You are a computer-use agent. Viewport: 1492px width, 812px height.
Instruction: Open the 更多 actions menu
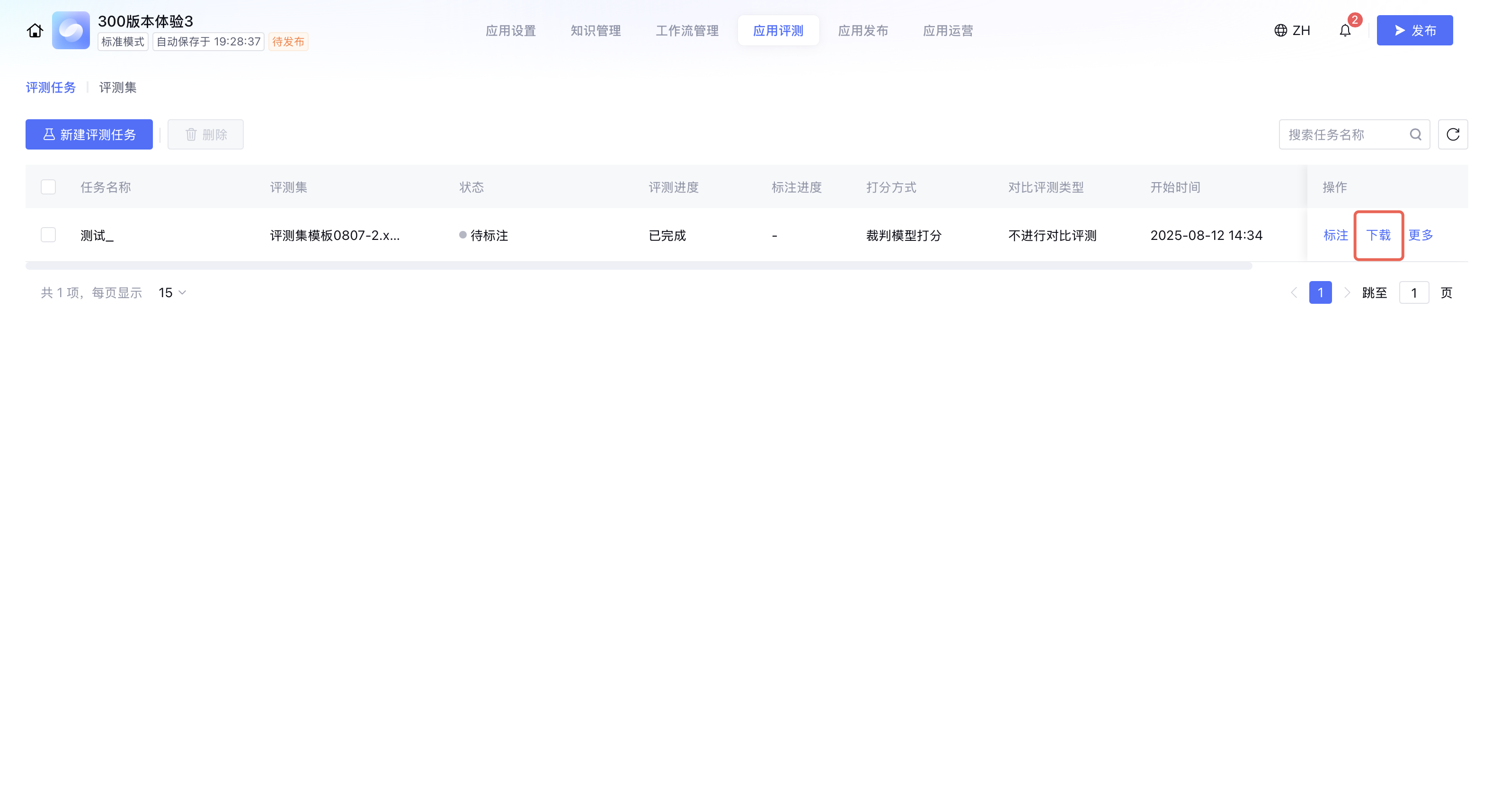click(x=1421, y=235)
